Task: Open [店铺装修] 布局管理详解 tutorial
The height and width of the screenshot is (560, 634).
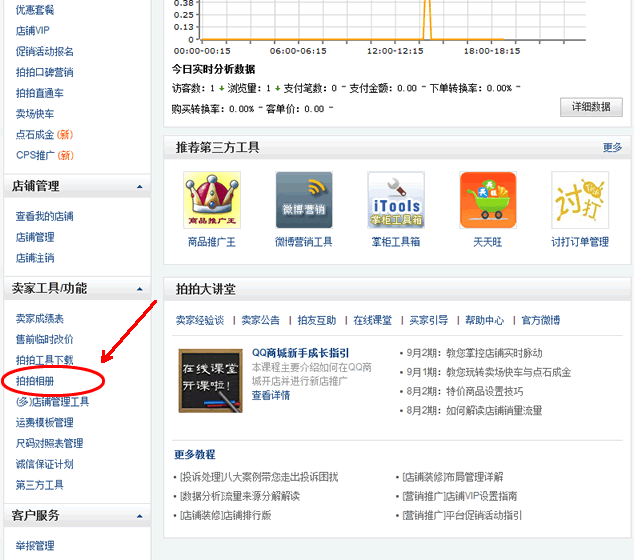Action: (452, 477)
